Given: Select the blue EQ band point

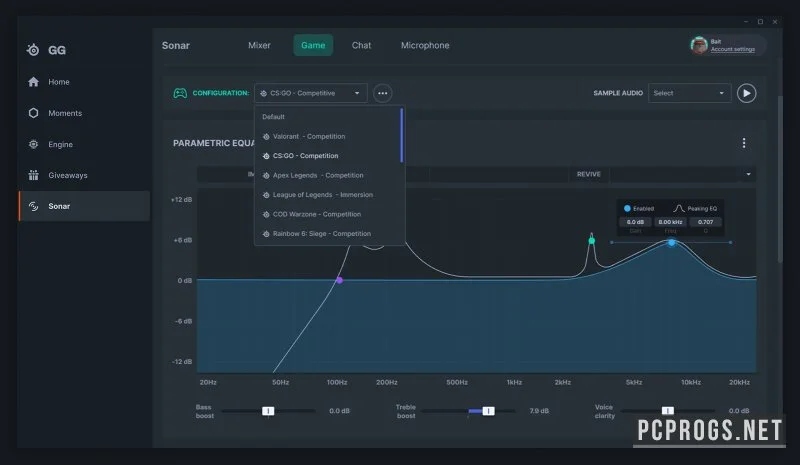Looking at the screenshot, I should click(x=671, y=242).
